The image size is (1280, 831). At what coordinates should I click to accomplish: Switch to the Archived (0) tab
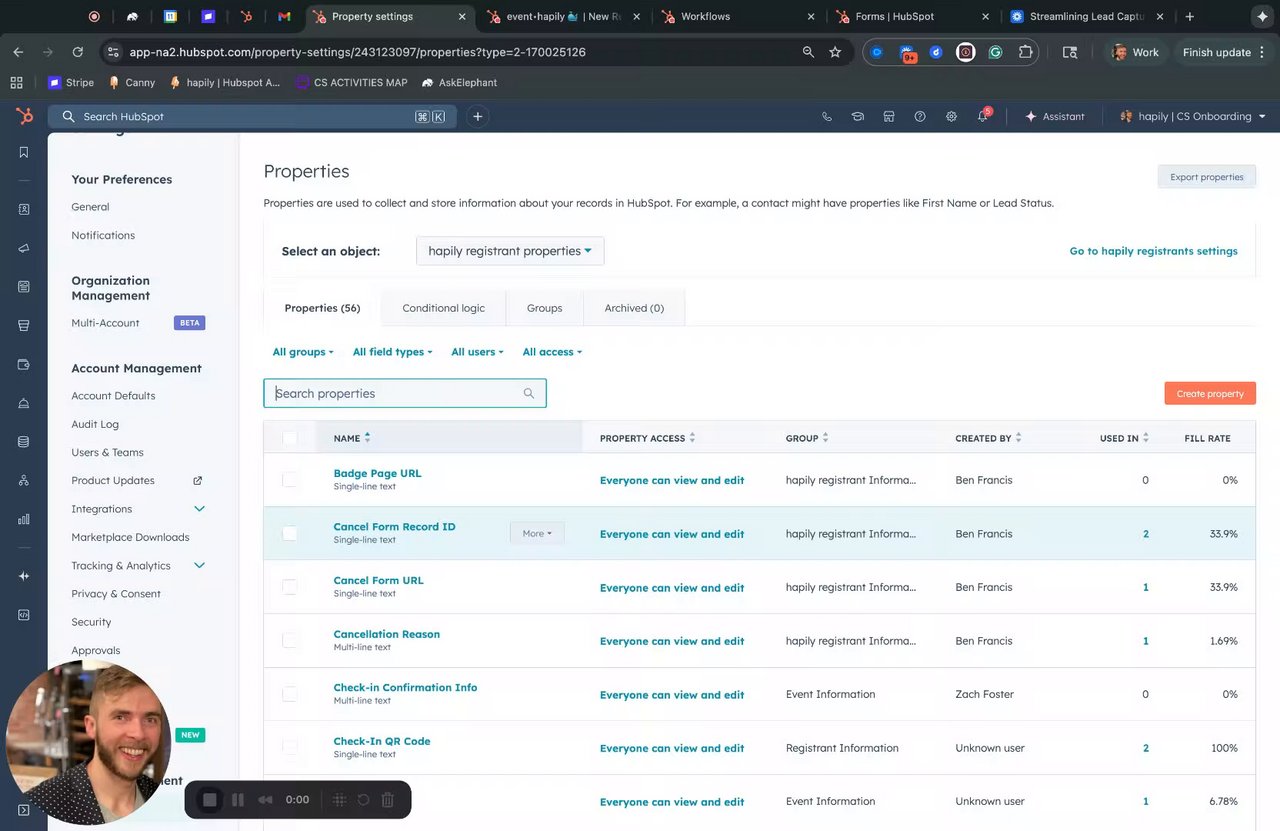point(634,308)
